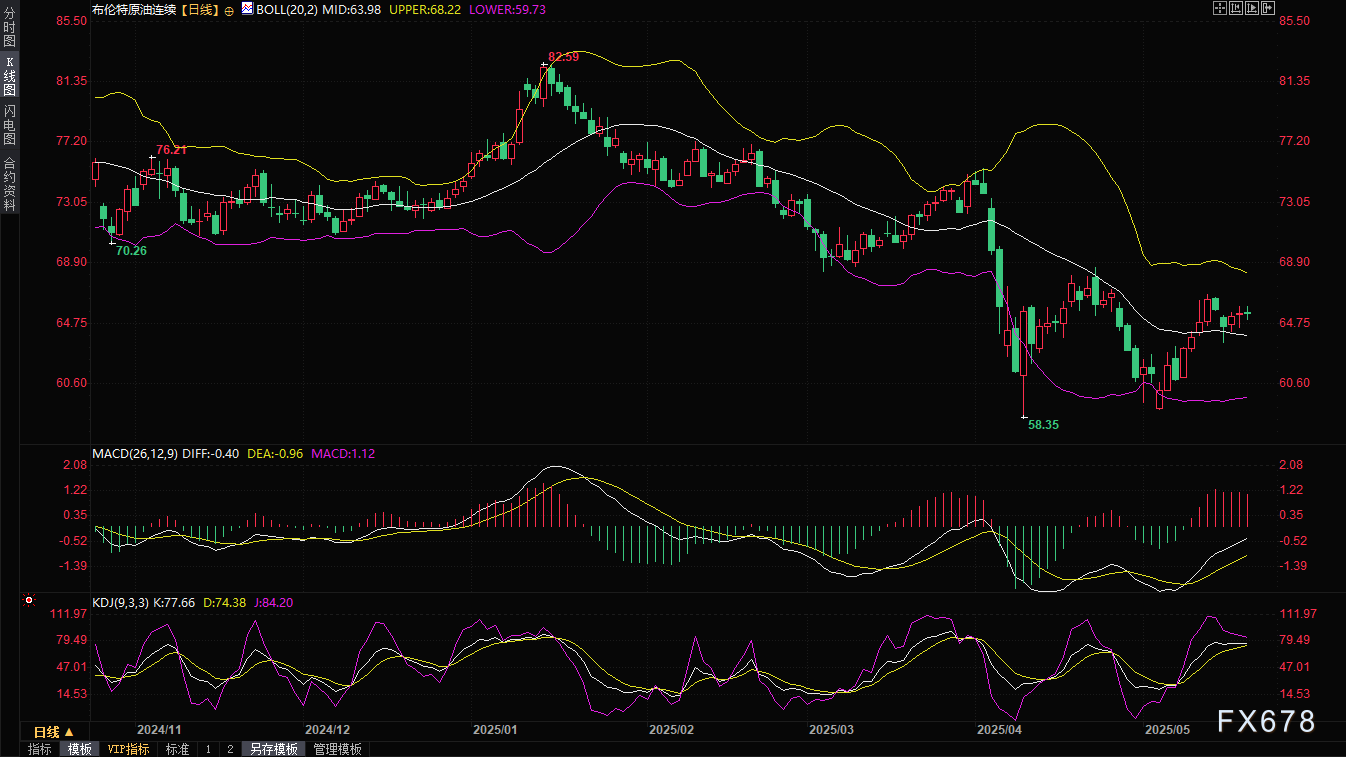Click the red sun marker icon near KDJ
The height and width of the screenshot is (757, 1346).
tap(29, 601)
